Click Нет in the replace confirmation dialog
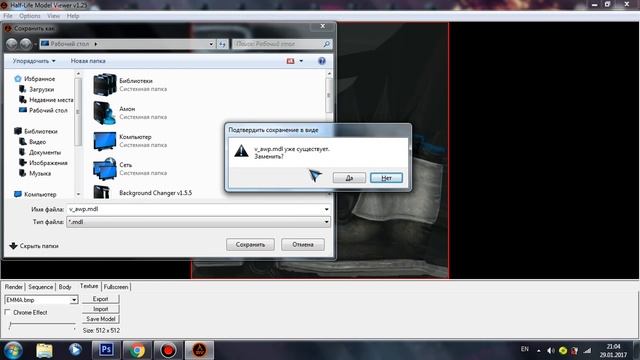640x360 pixels. click(386, 178)
